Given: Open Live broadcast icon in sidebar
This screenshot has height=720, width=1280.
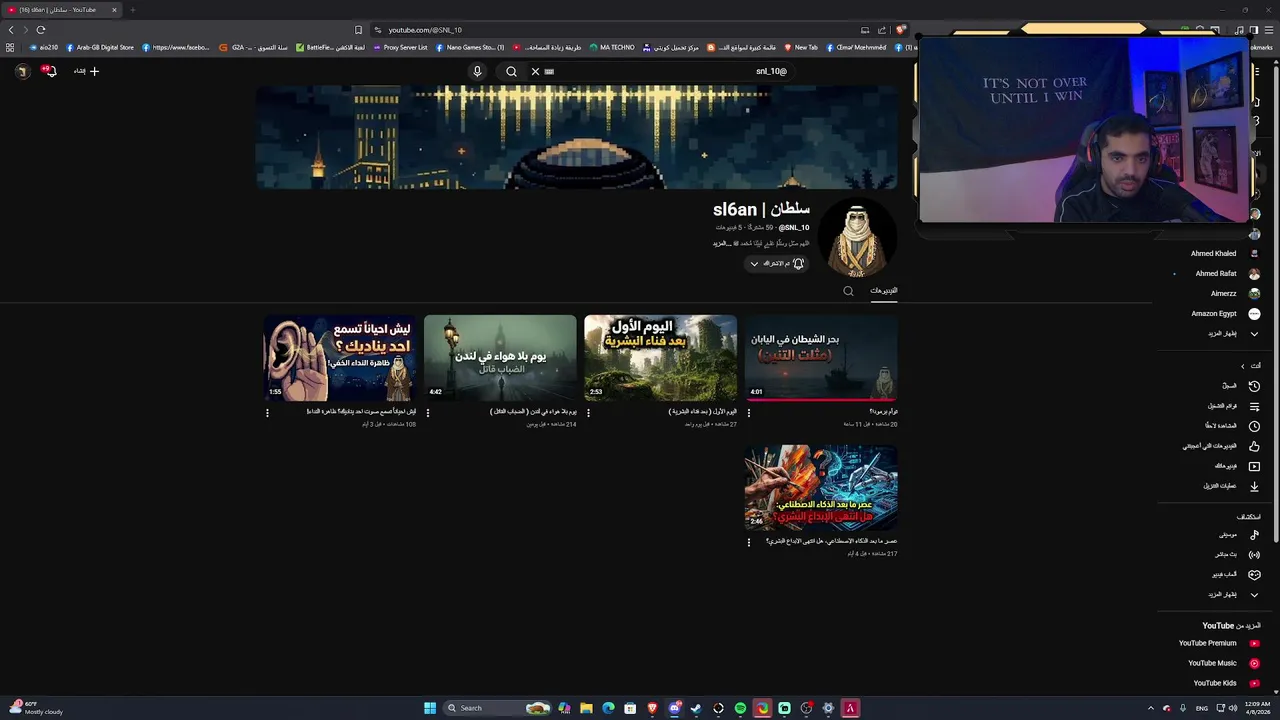Looking at the screenshot, I should 1254,554.
